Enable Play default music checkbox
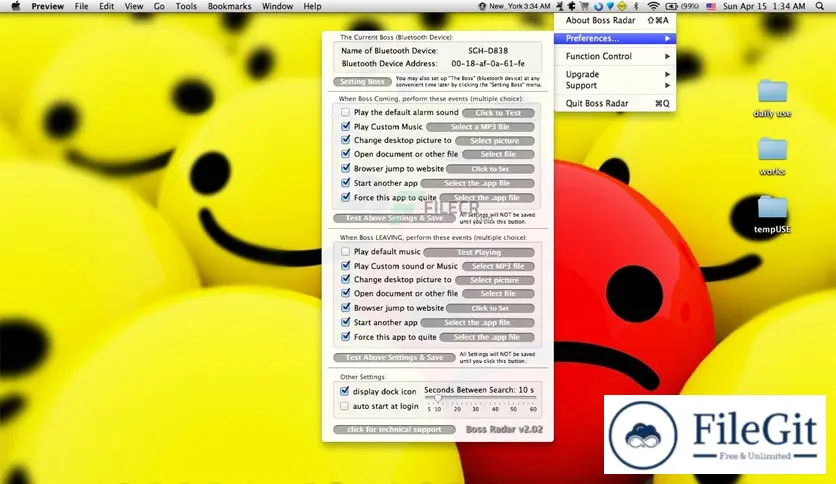 [x=345, y=252]
